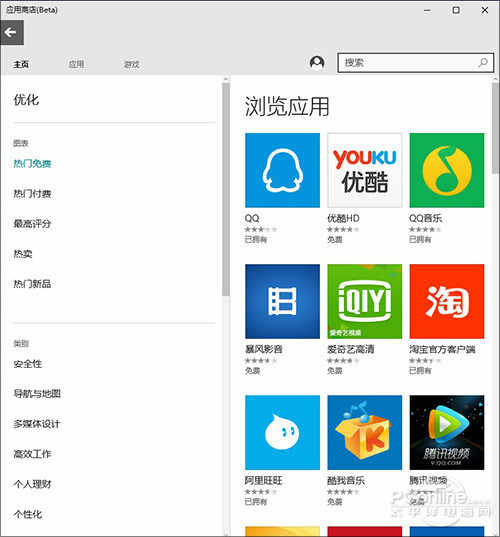The width and height of the screenshot is (500, 537).
Task: Open the user account profile icon
Action: [x=317, y=63]
